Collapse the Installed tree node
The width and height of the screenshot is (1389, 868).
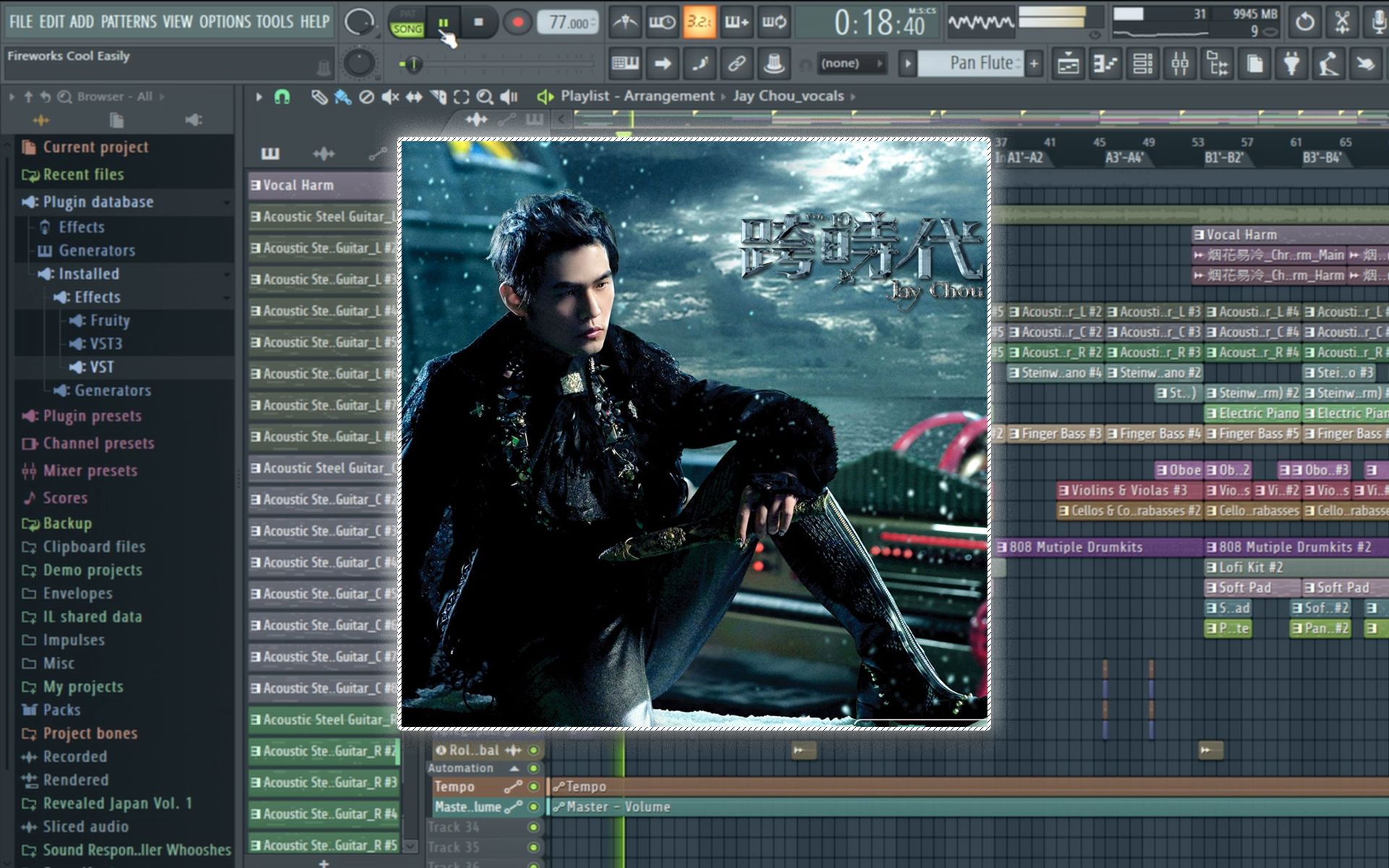pyautogui.click(x=88, y=273)
